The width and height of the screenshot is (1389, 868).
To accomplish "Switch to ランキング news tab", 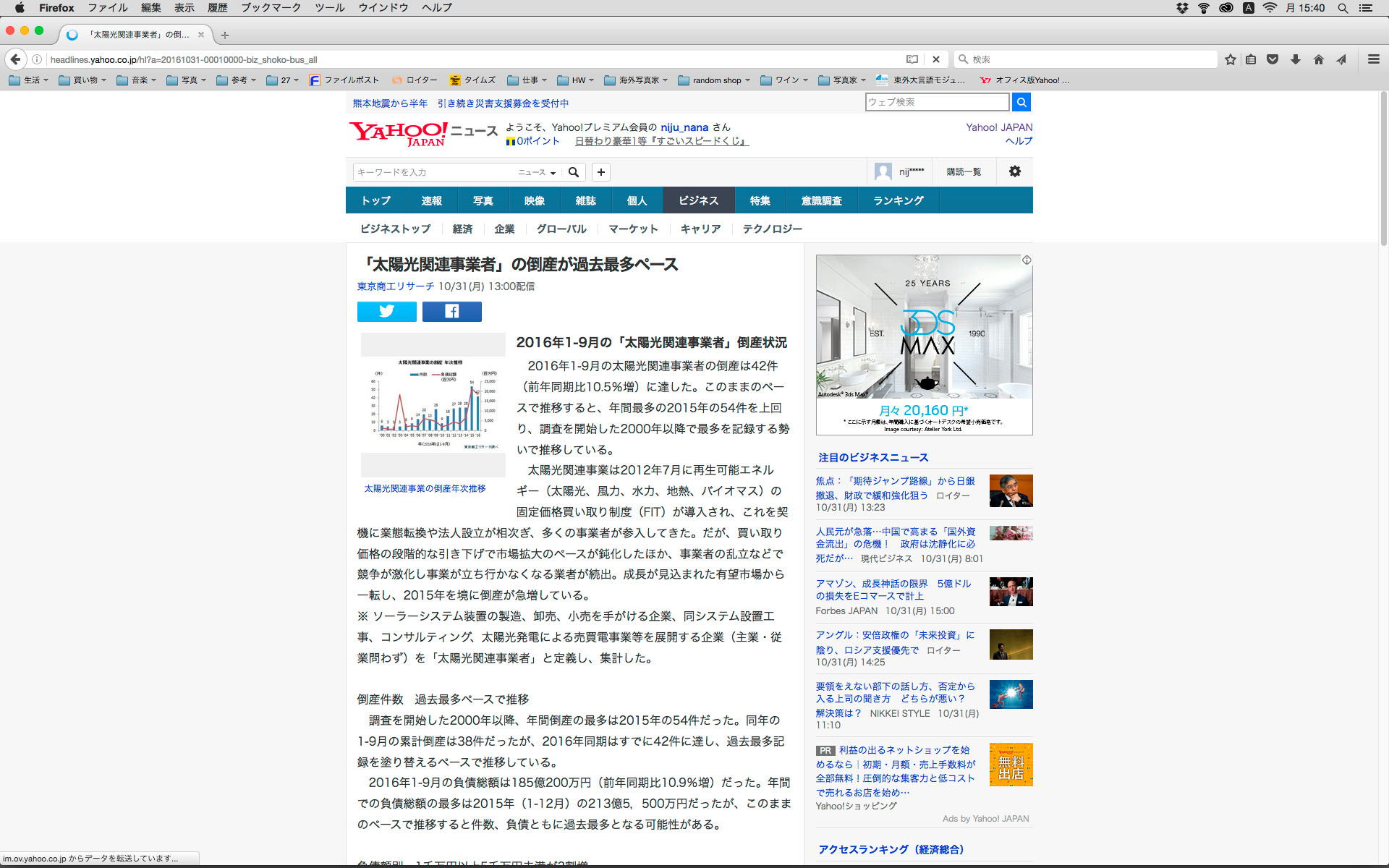I will 898,200.
